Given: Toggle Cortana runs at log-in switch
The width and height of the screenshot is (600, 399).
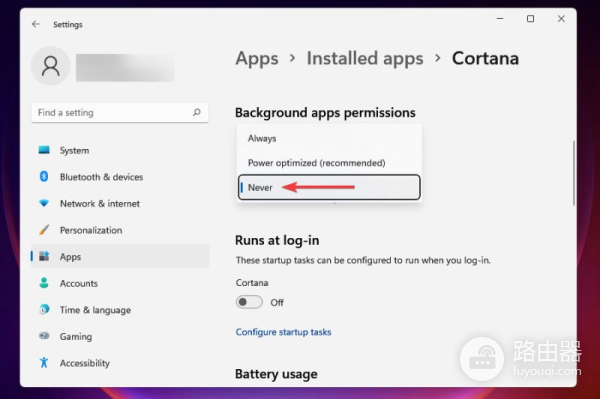Looking at the screenshot, I should [249, 302].
